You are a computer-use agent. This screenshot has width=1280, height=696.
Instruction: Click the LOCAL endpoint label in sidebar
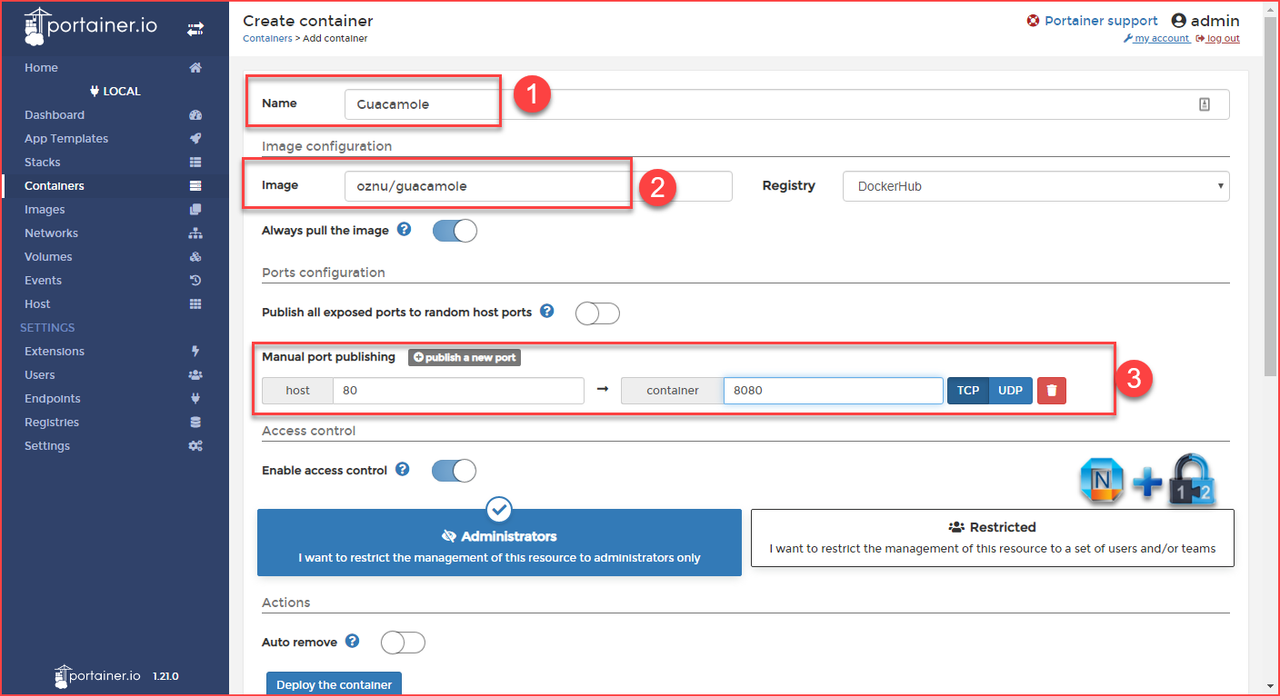click(x=115, y=91)
